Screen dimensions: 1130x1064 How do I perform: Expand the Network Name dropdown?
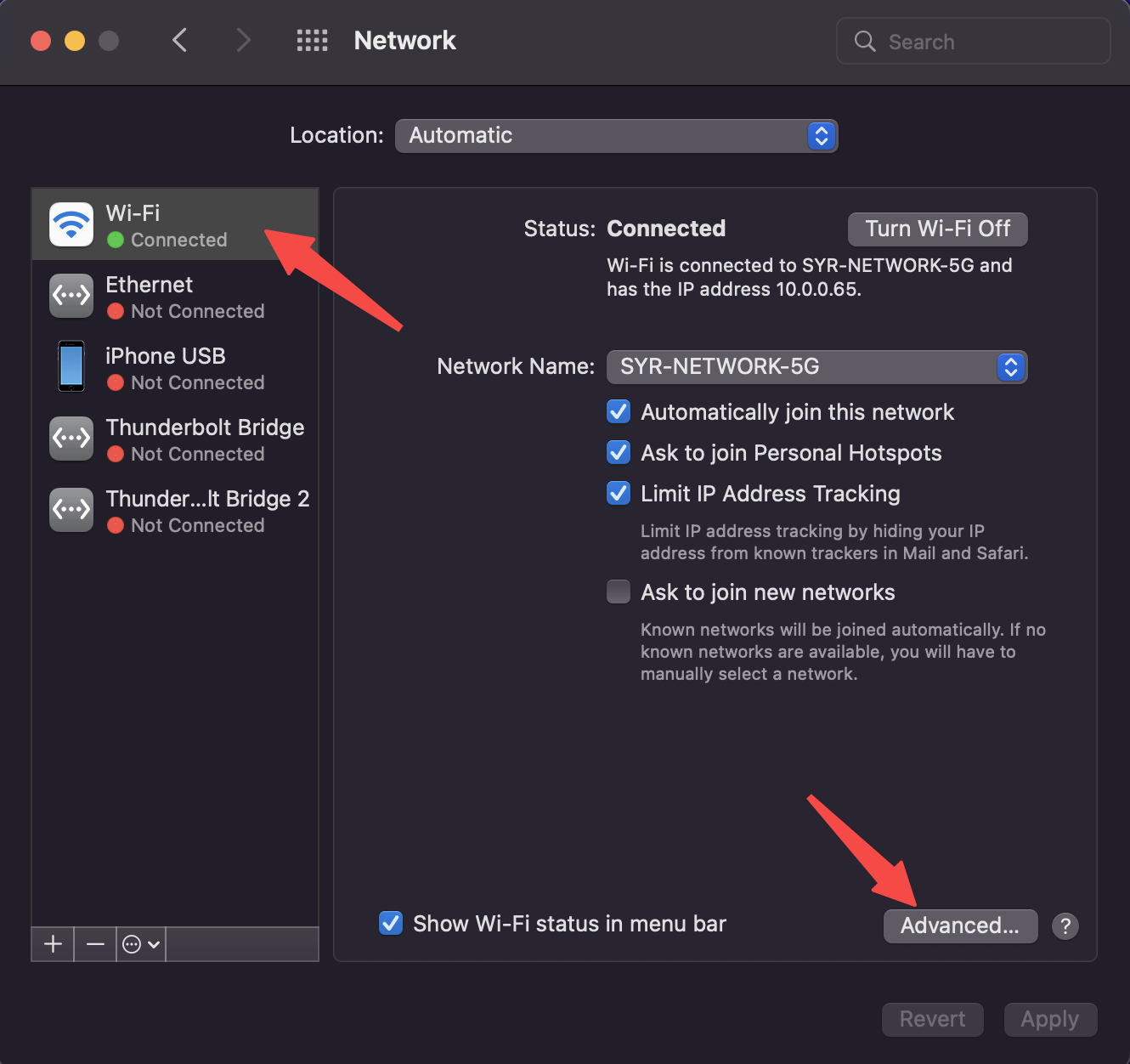tap(816, 367)
